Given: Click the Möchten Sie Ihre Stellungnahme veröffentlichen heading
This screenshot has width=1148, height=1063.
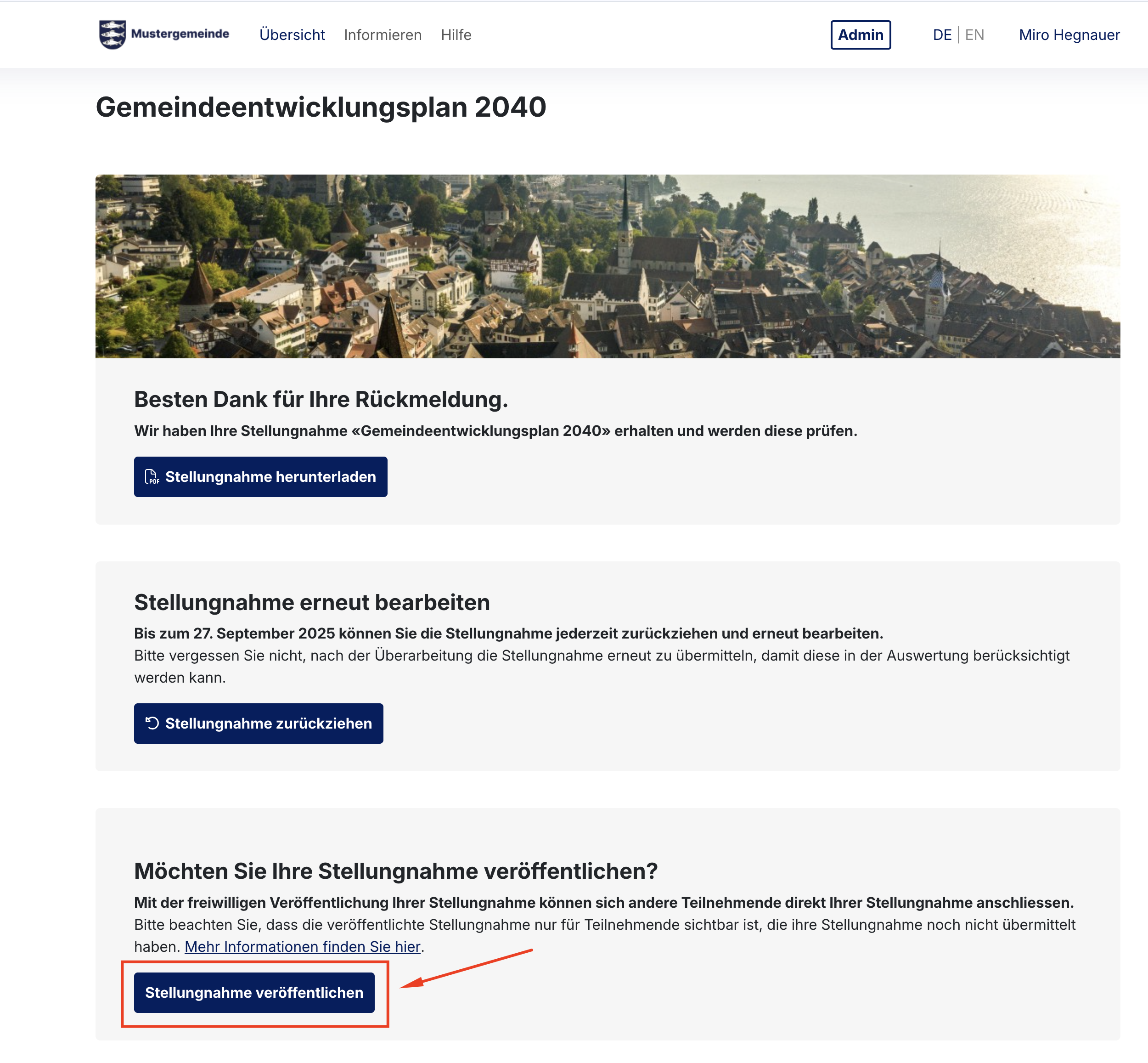Looking at the screenshot, I should (x=395, y=871).
